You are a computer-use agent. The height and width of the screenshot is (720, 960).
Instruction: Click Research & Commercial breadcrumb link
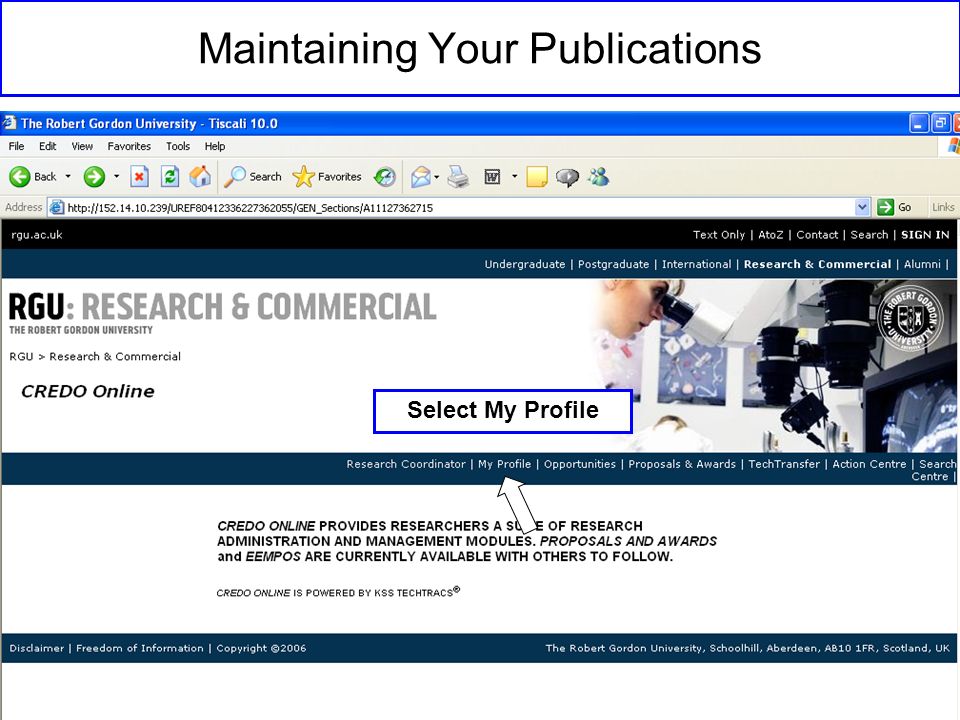[115, 356]
